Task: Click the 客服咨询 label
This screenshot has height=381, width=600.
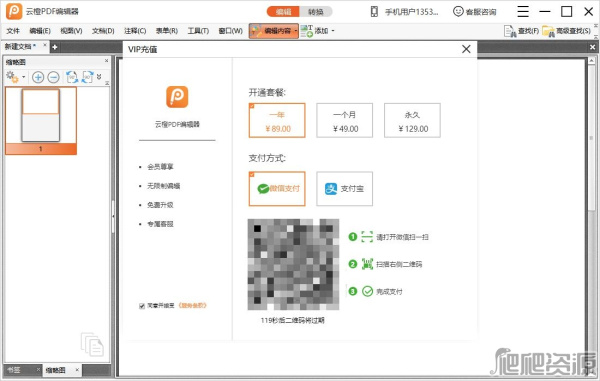Action: pos(481,12)
